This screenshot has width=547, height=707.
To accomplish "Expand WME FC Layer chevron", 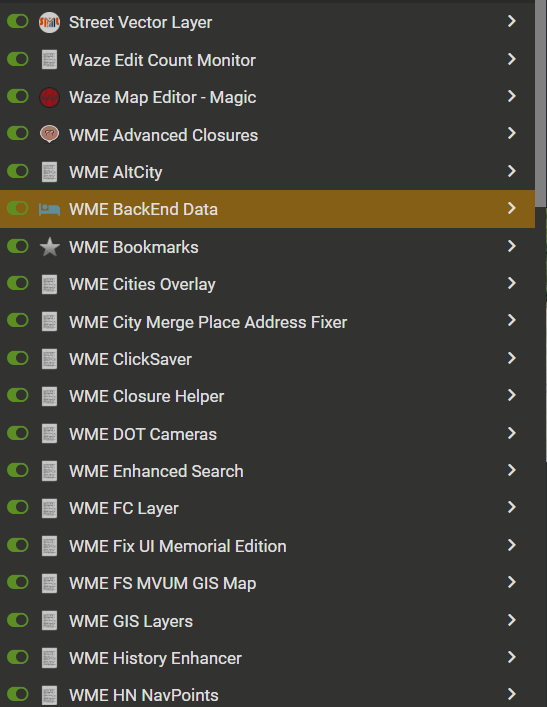I will [511, 507].
